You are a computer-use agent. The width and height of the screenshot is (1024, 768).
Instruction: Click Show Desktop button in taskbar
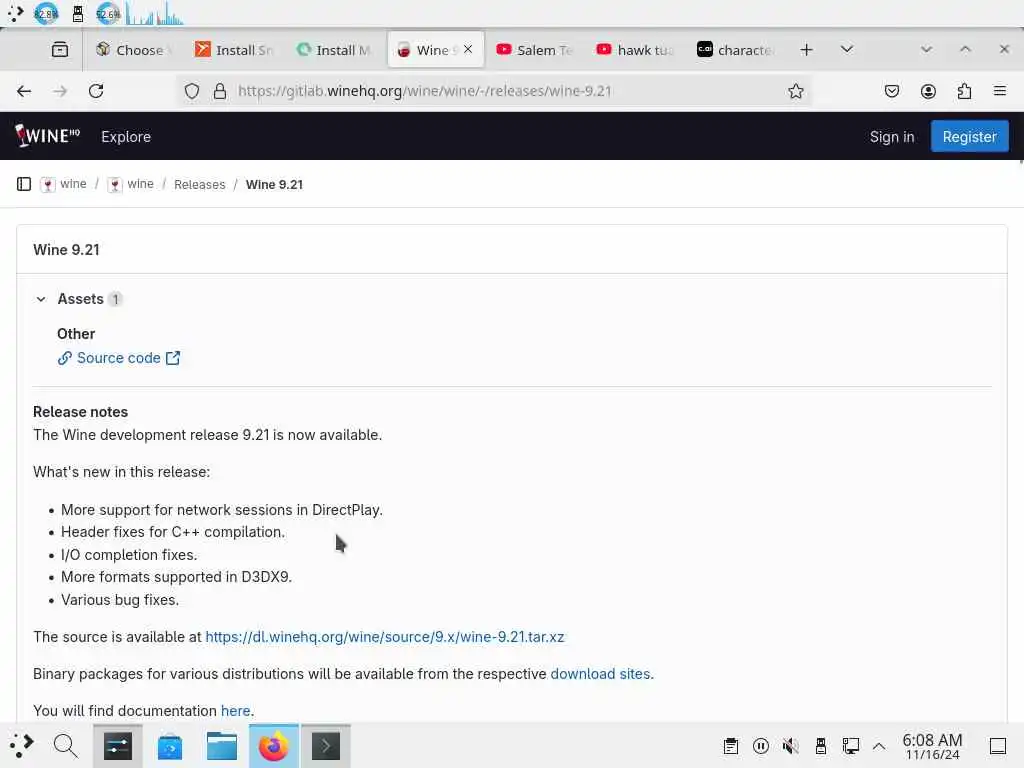(998, 746)
